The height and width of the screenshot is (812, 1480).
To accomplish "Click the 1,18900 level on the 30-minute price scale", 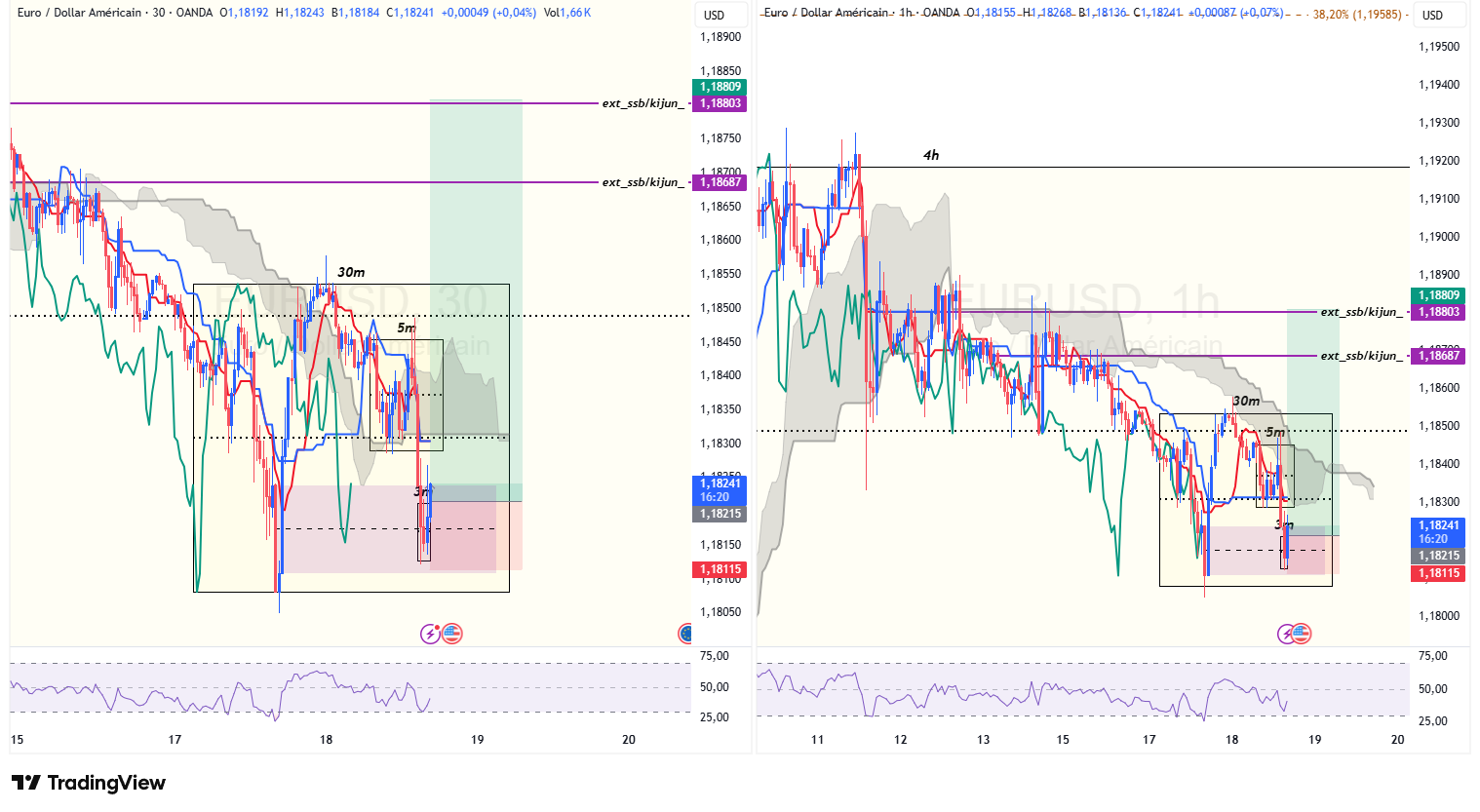I will (x=721, y=37).
